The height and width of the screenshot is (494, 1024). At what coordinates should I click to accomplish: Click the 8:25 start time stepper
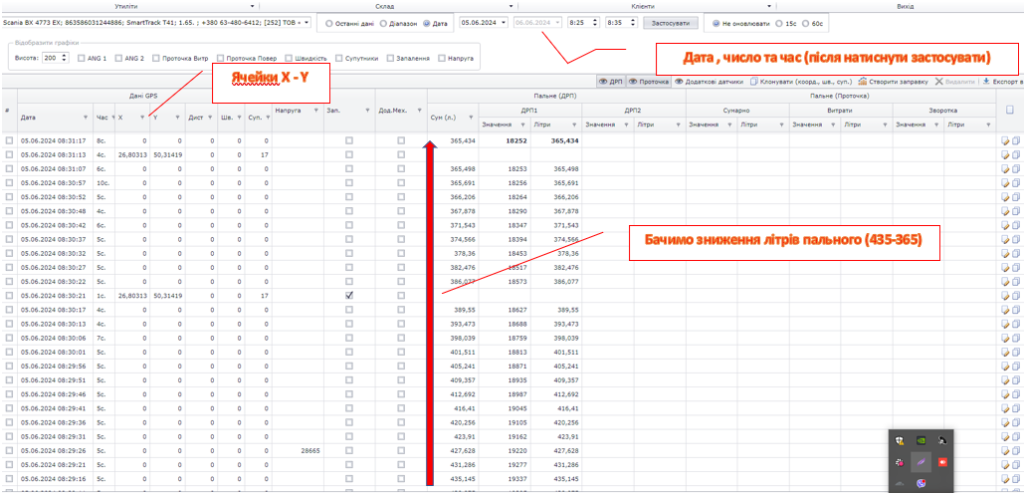[594, 22]
